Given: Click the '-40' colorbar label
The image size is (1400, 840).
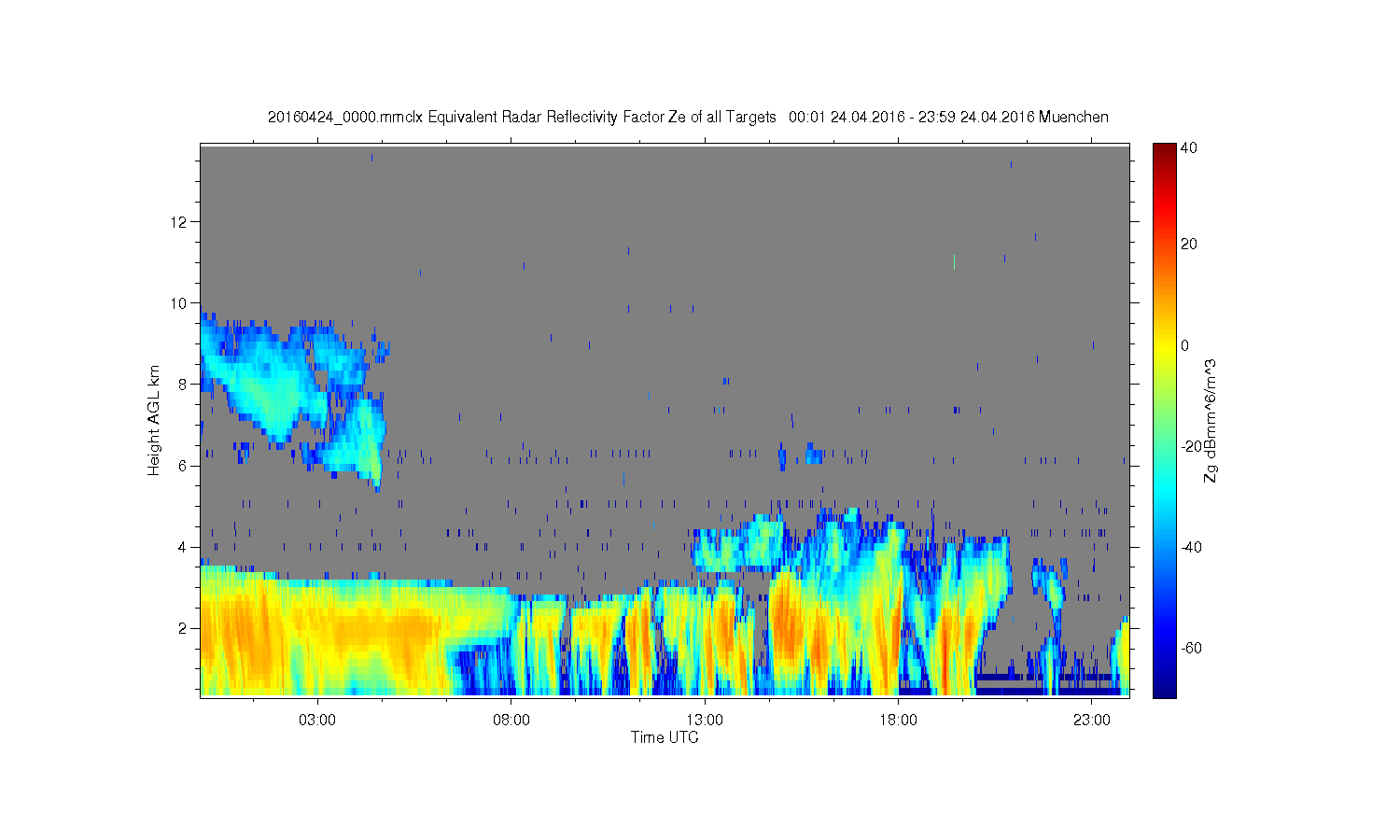Looking at the screenshot, I should pyautogui.click(x=1192, y=547).
